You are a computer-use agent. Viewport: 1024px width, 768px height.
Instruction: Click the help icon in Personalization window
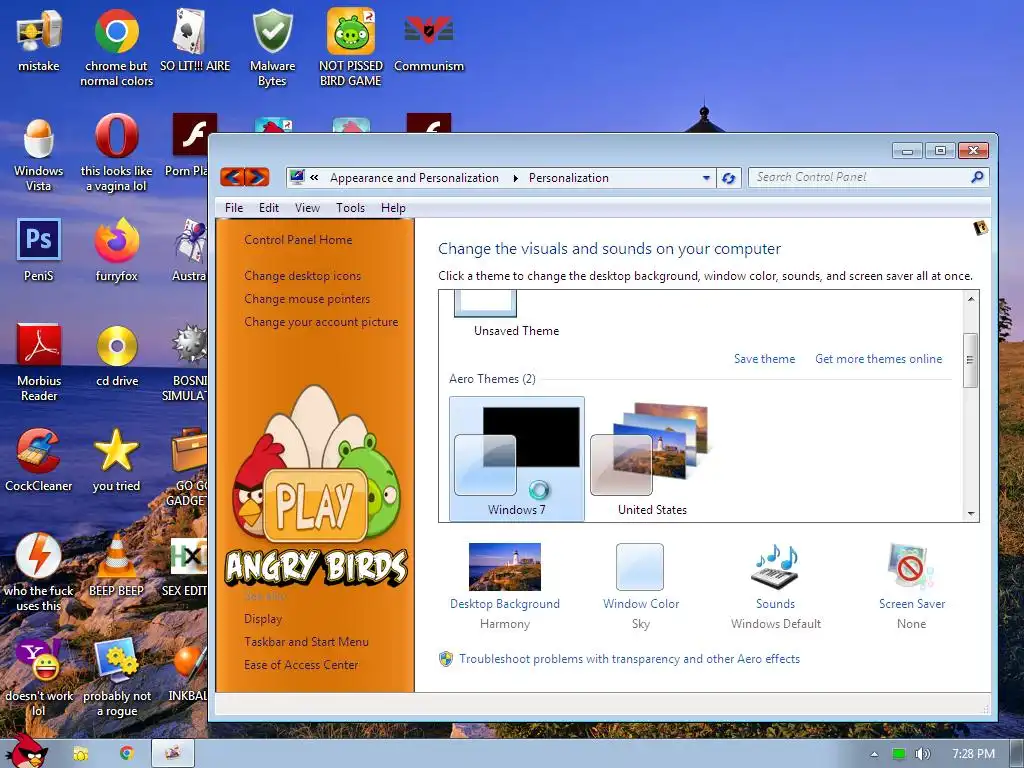click(x=980, y=228)
